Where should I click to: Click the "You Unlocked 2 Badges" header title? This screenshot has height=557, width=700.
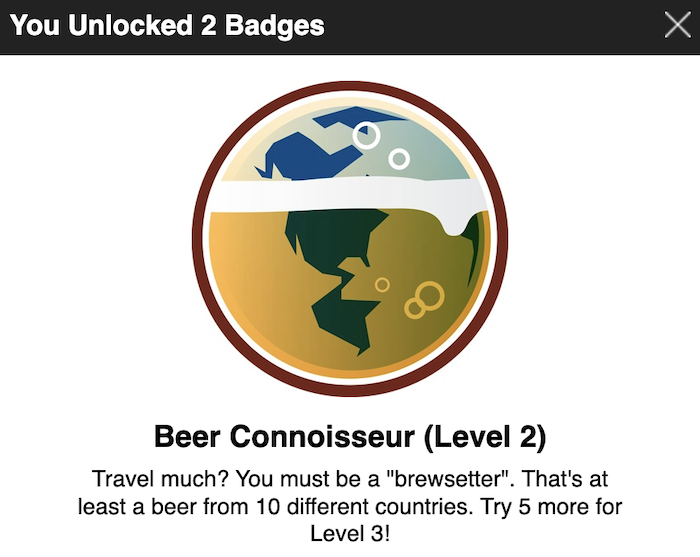(167, 26)
